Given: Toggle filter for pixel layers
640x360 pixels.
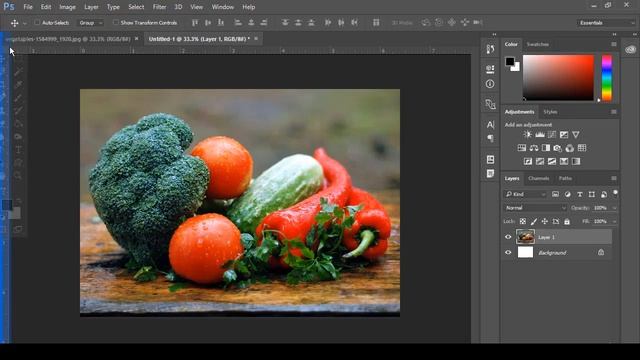Looking at the screenshot, I should point(555,194).
